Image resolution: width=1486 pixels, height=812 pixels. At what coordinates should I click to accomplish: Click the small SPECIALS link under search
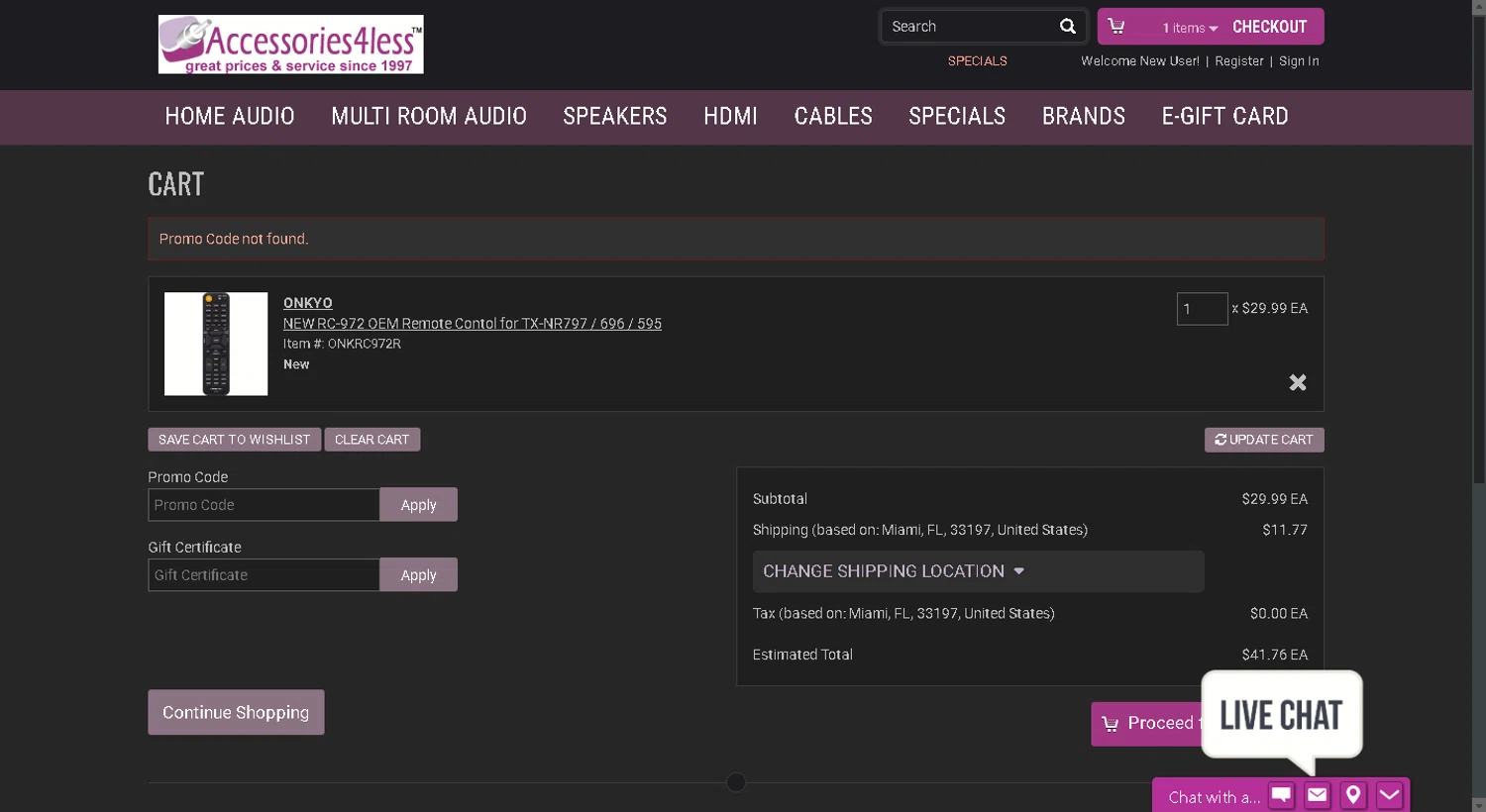point(977,61)
